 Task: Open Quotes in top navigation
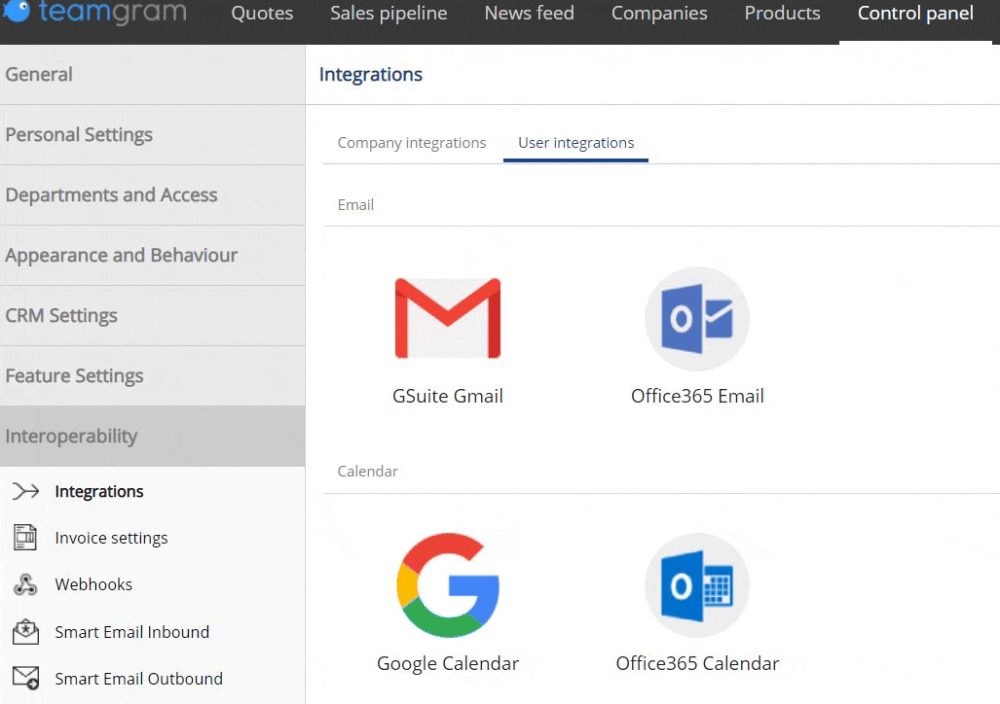tap(261, 13)
